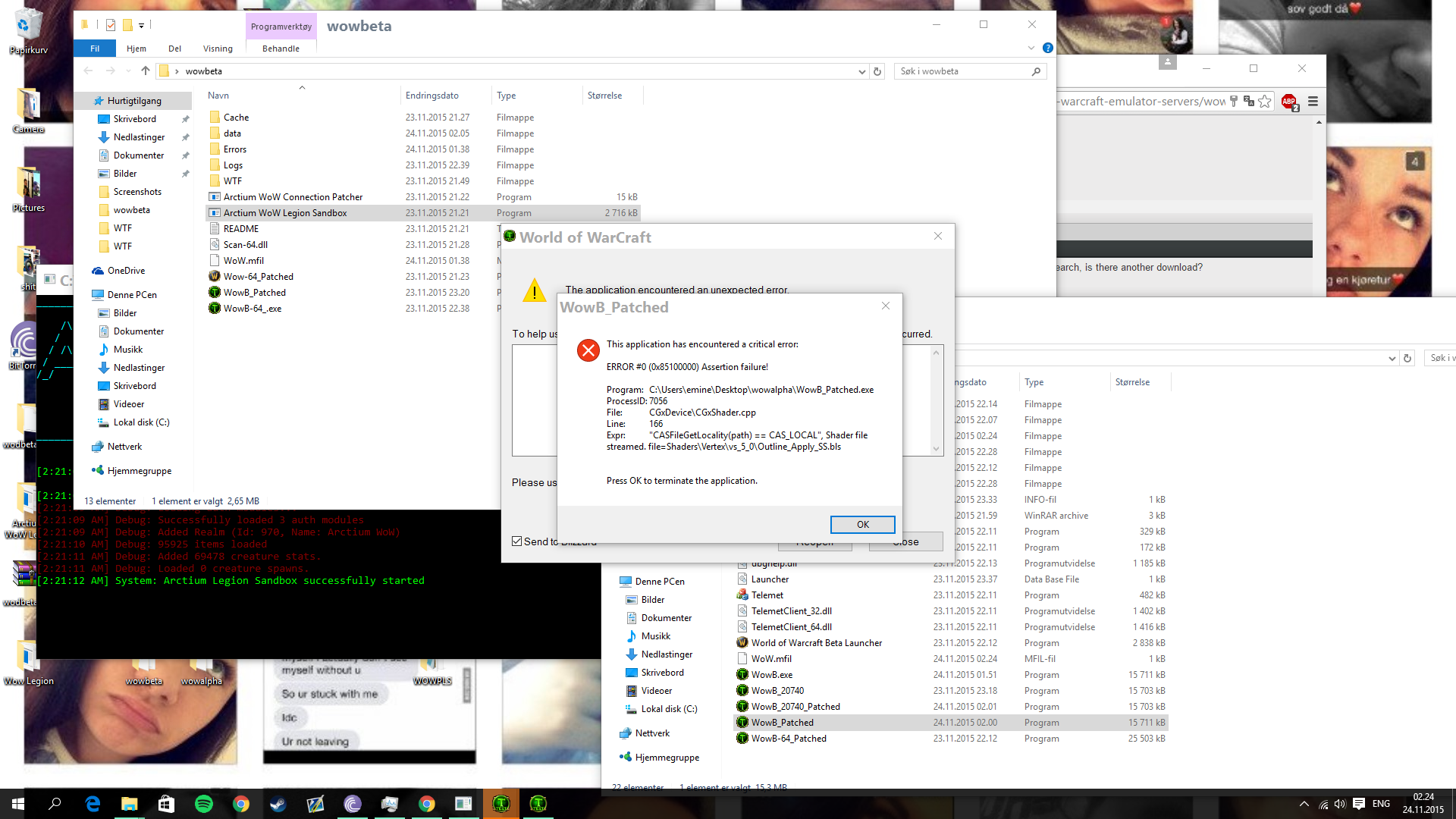Open Spotify from the taskbar
Image resolution: width=1456 pixels, height=819 pixels.
click(x=204, y=804)
